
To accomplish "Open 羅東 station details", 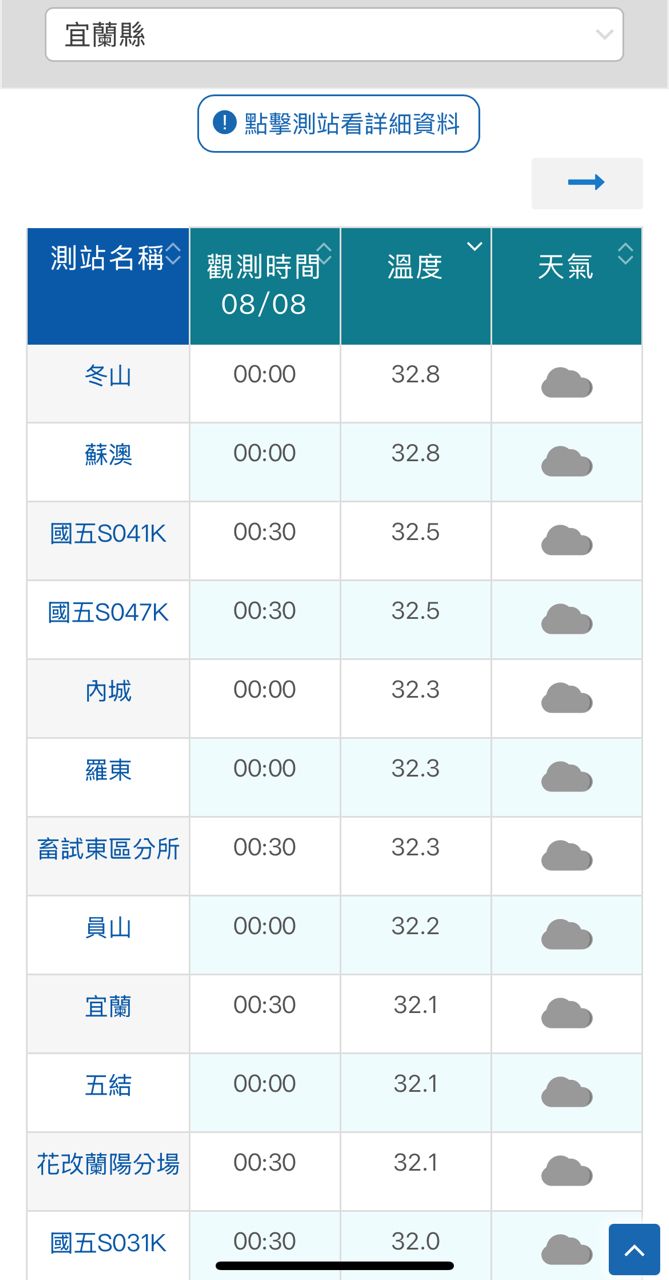I will pyautogui.click(x=108, y=770).
